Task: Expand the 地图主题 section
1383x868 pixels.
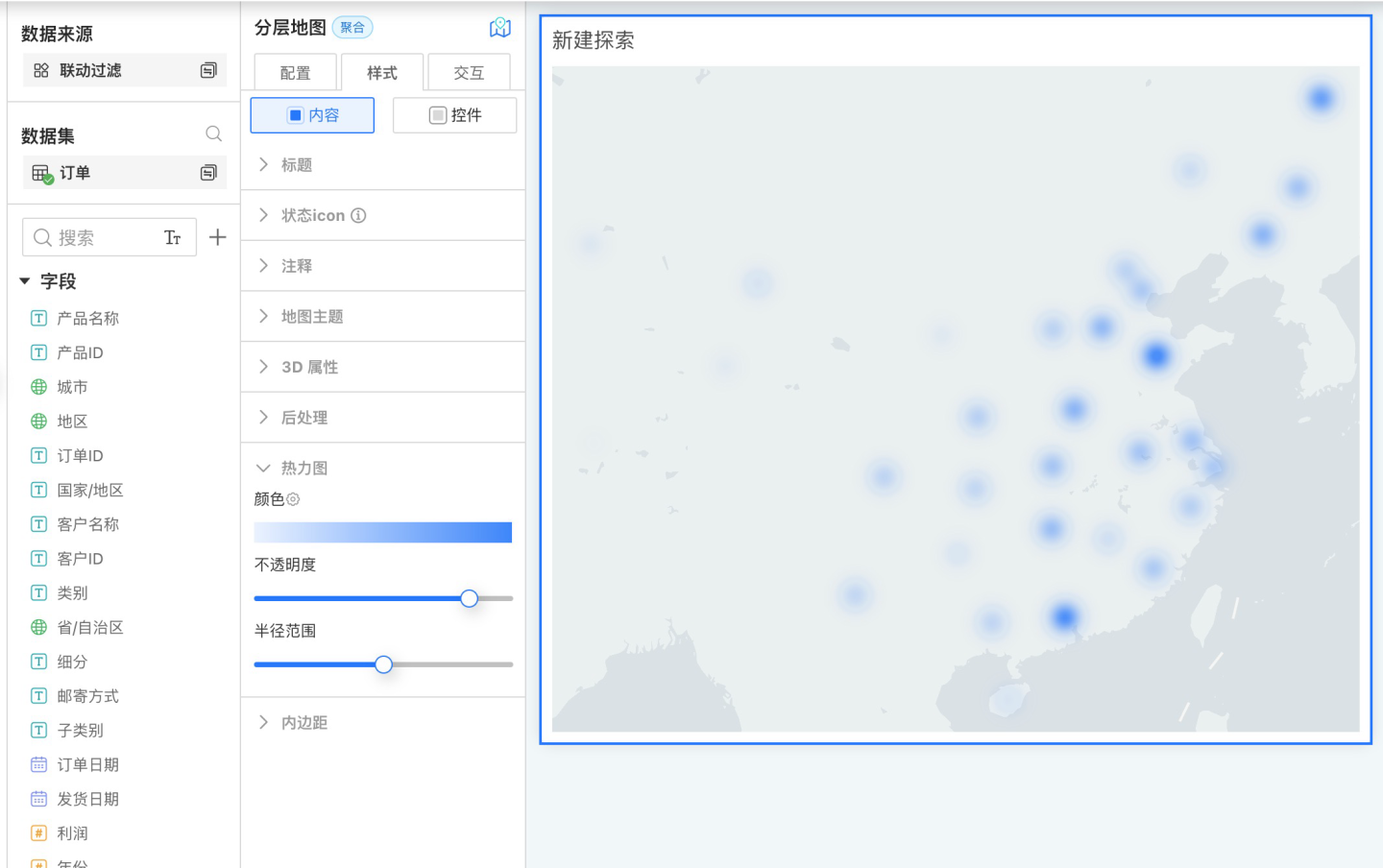Action: pyautogui.click(x=311, y=317)
